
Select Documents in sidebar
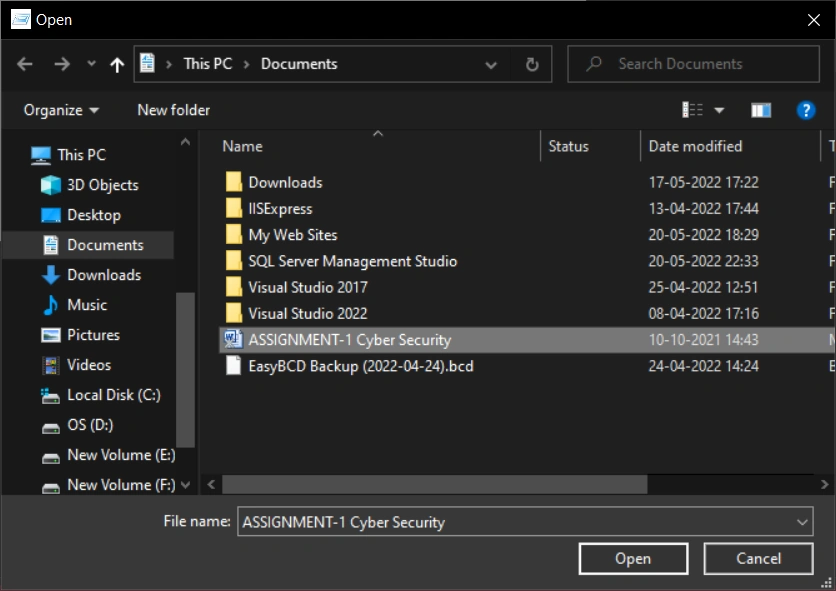tap(88, 245)
